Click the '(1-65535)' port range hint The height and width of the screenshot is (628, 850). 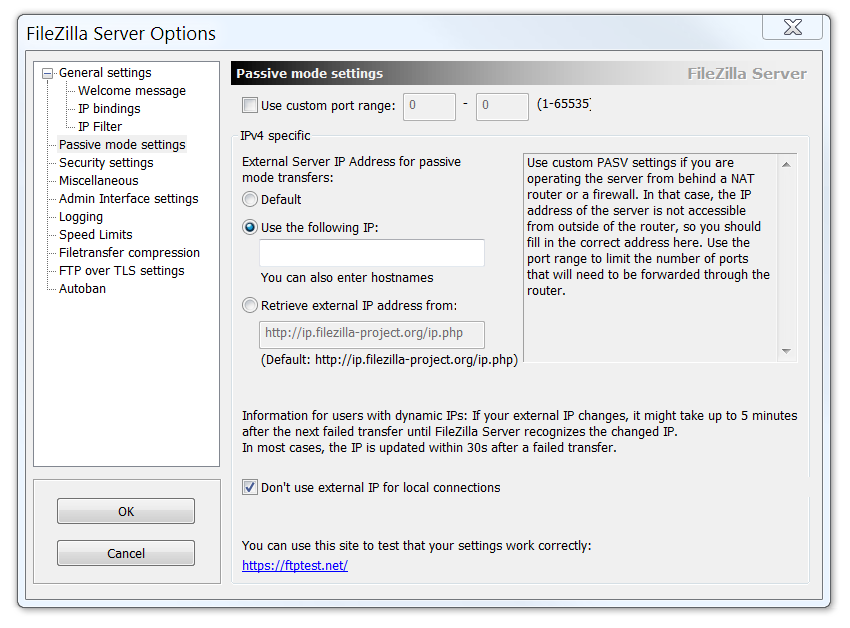564,104
